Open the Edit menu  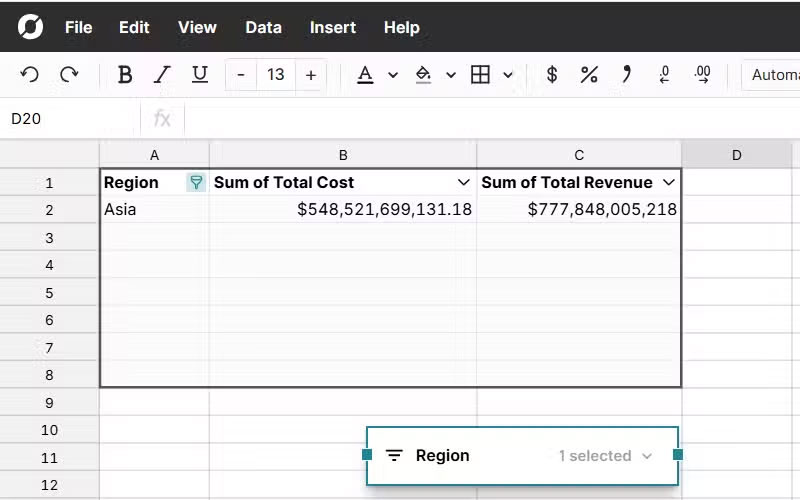134,27
